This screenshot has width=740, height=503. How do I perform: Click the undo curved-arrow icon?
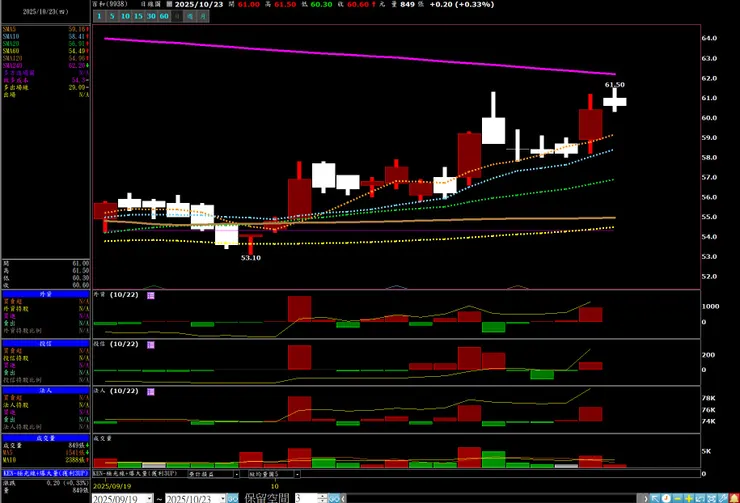tap(700, 498)
